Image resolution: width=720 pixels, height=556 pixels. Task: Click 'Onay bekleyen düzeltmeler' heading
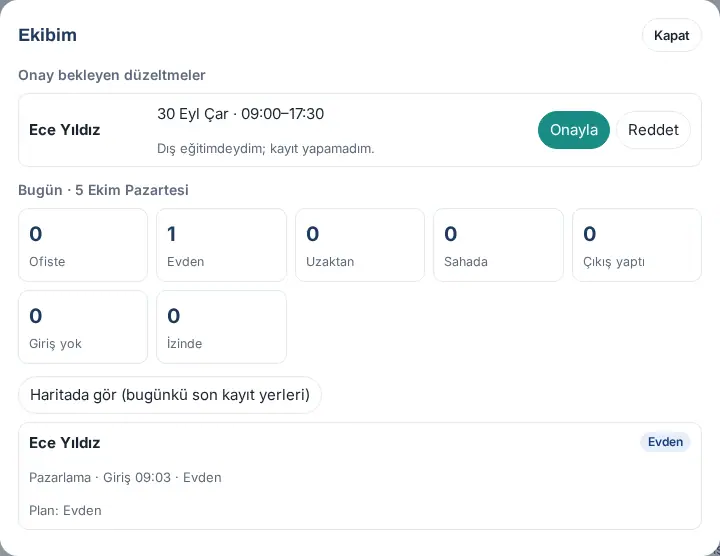click(112, 75)
